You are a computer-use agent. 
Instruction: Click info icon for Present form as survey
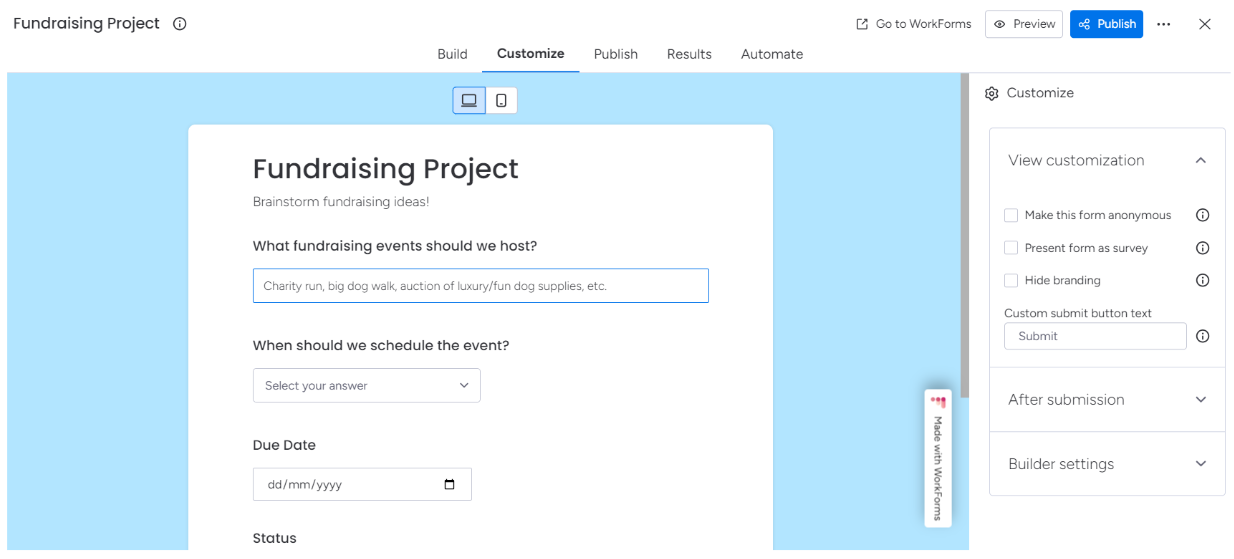point(1203,248)
